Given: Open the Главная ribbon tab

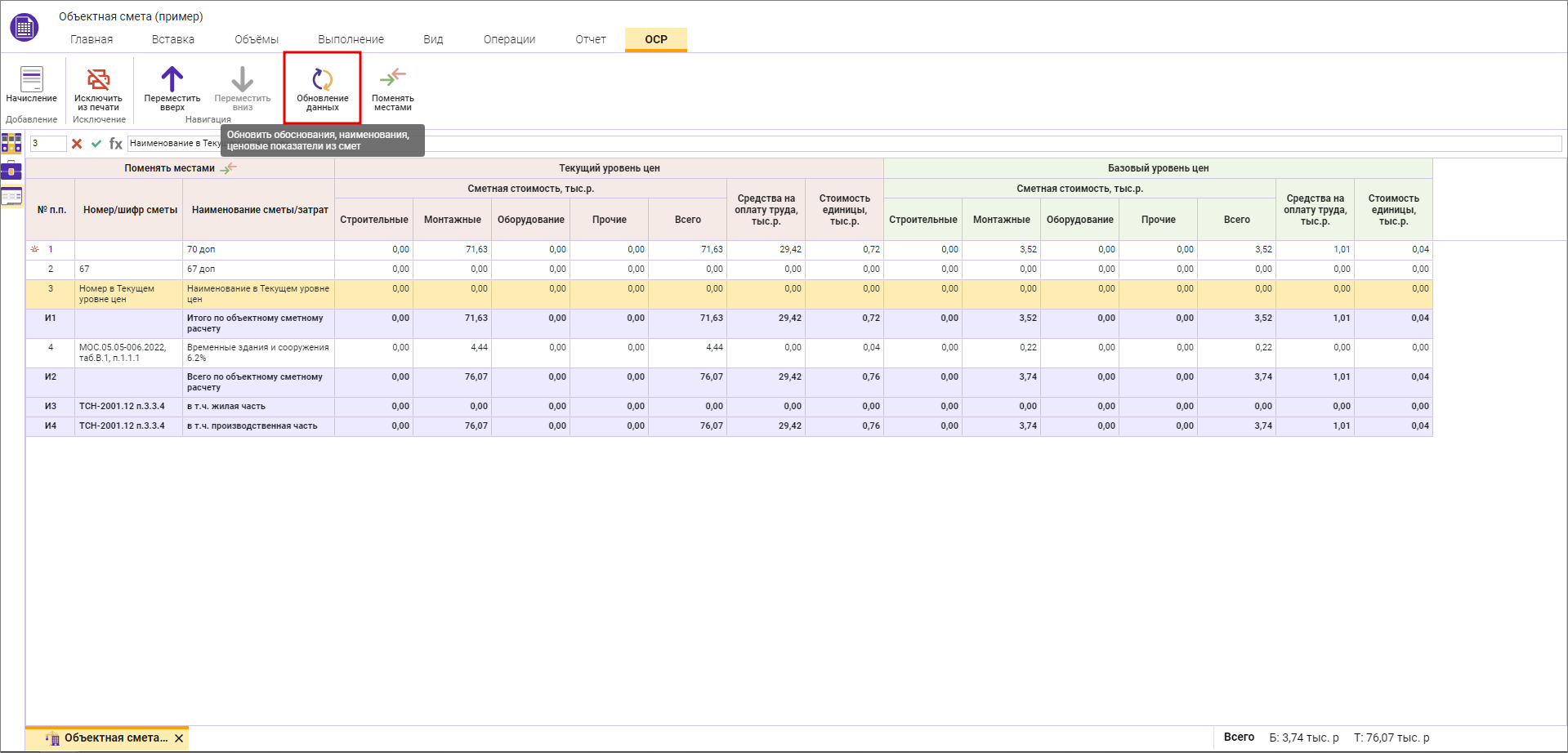Looking at the screenshot, I should tap(92, 39).
